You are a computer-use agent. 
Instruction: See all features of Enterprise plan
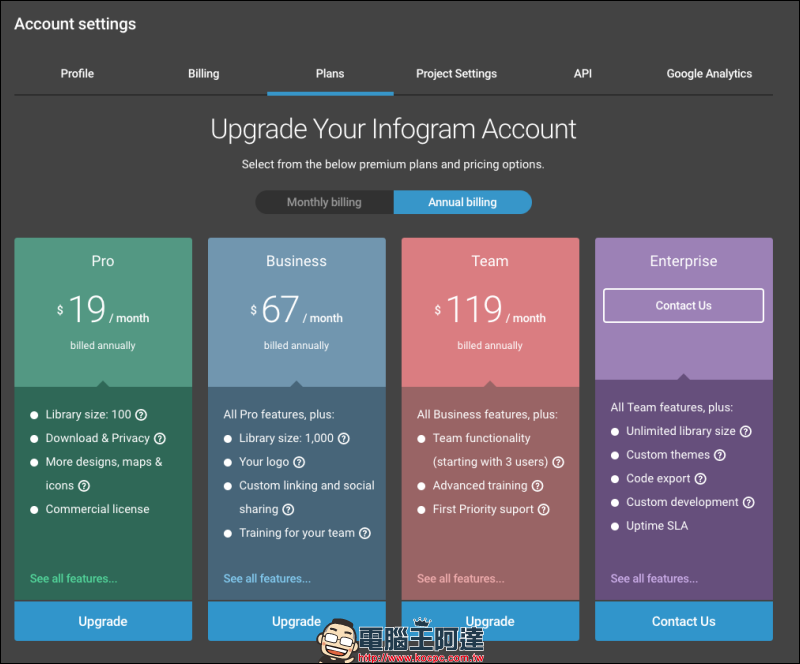point(654,579)
